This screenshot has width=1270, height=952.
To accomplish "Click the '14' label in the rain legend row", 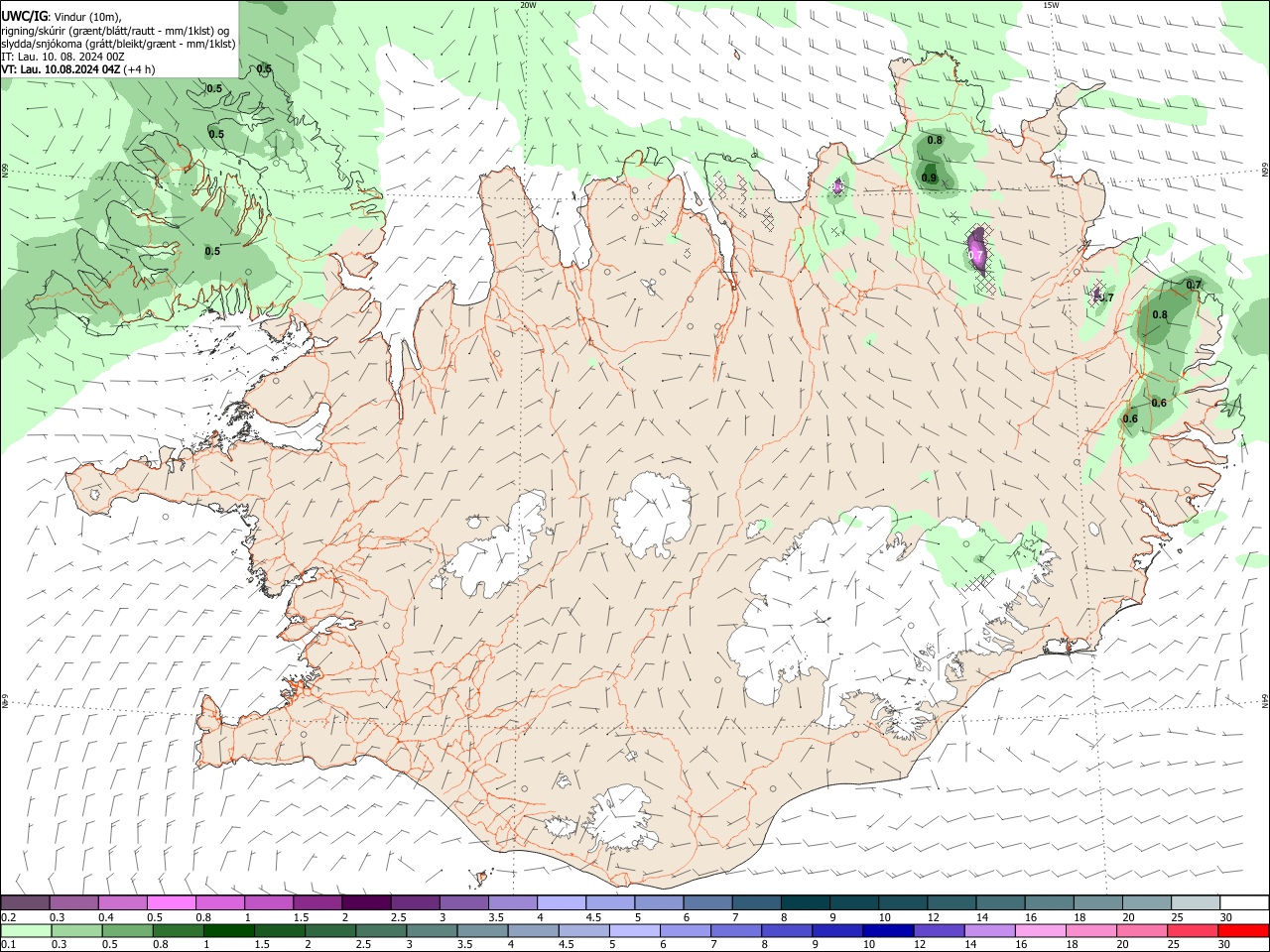I will (x=969, y=945).
